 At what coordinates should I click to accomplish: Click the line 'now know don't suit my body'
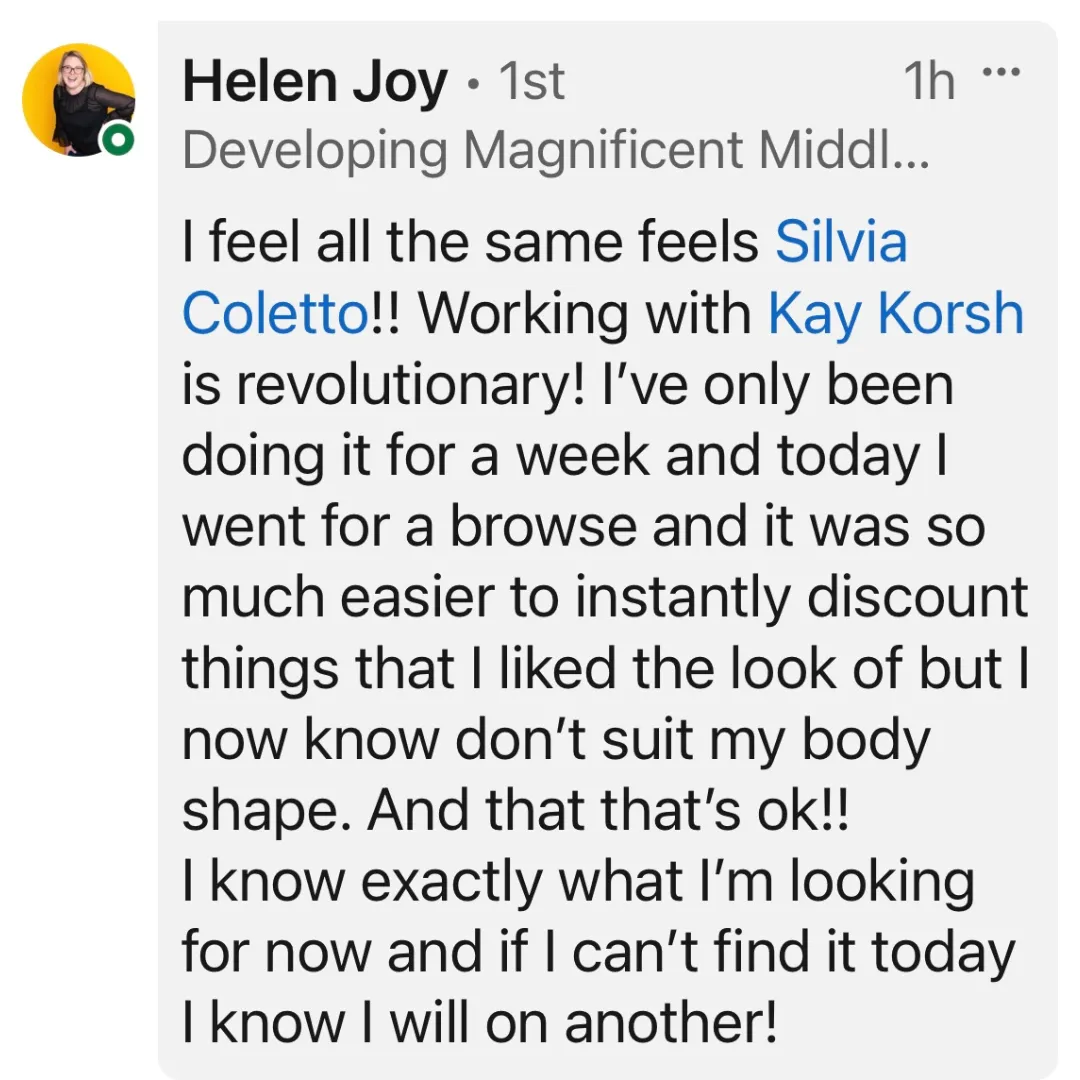(x=556, y=741)
